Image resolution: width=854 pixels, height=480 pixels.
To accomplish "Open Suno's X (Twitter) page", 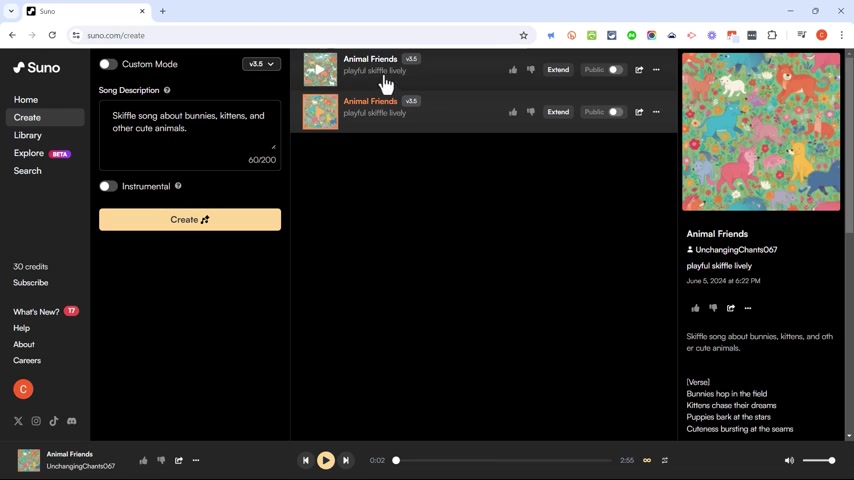I will (x=19, y=421).
